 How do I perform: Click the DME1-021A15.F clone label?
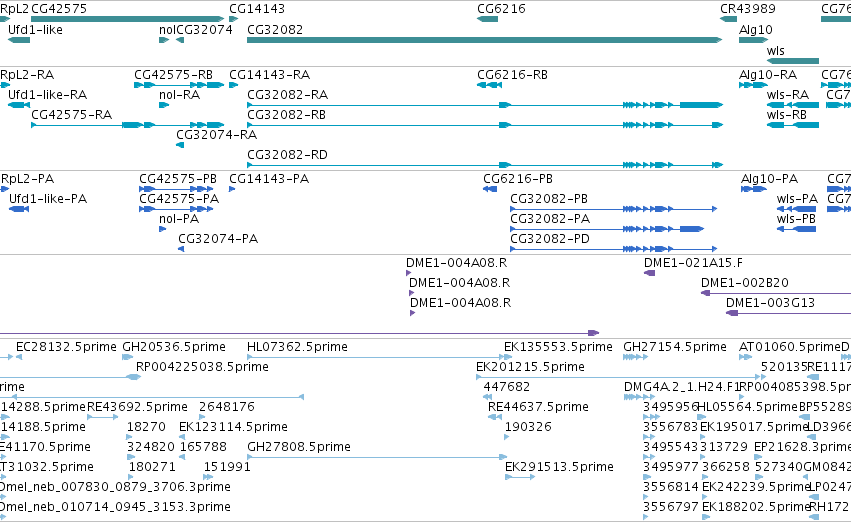694,263
